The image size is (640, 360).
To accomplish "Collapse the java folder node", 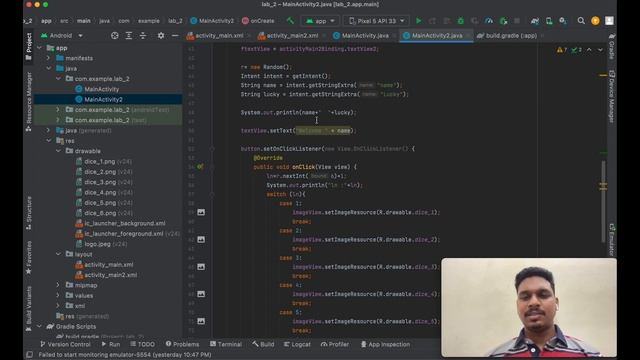I will 48,69.
